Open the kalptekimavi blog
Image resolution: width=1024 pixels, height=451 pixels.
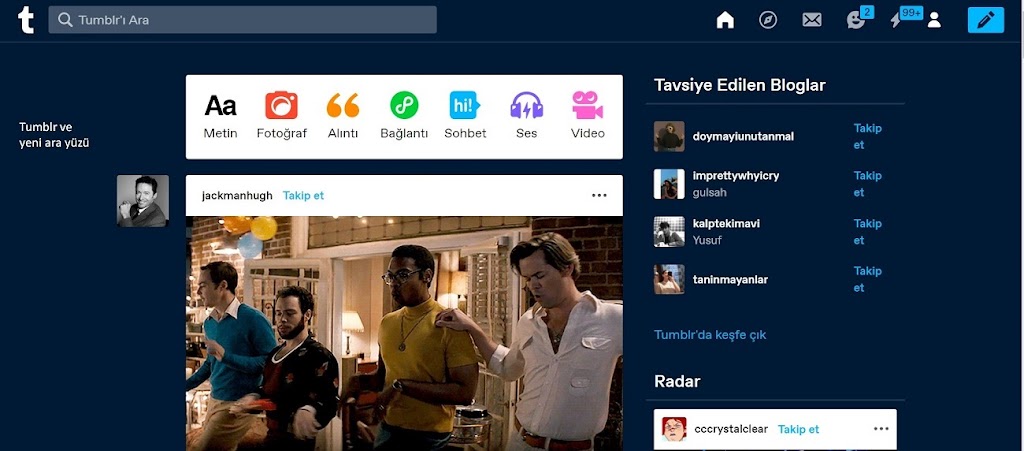[x=726, y=224]
